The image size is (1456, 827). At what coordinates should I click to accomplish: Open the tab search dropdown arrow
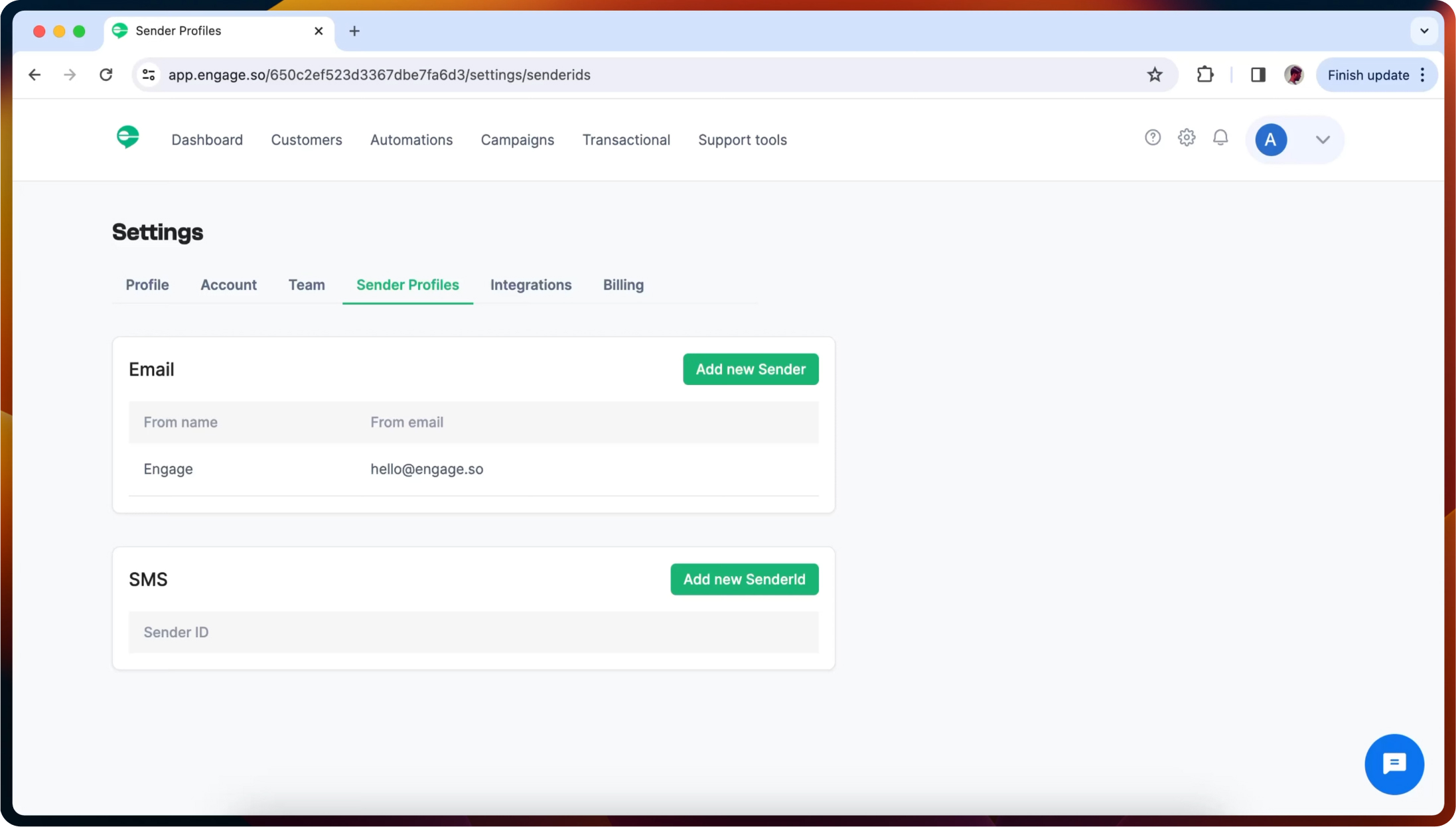[x=1424, y=31]
